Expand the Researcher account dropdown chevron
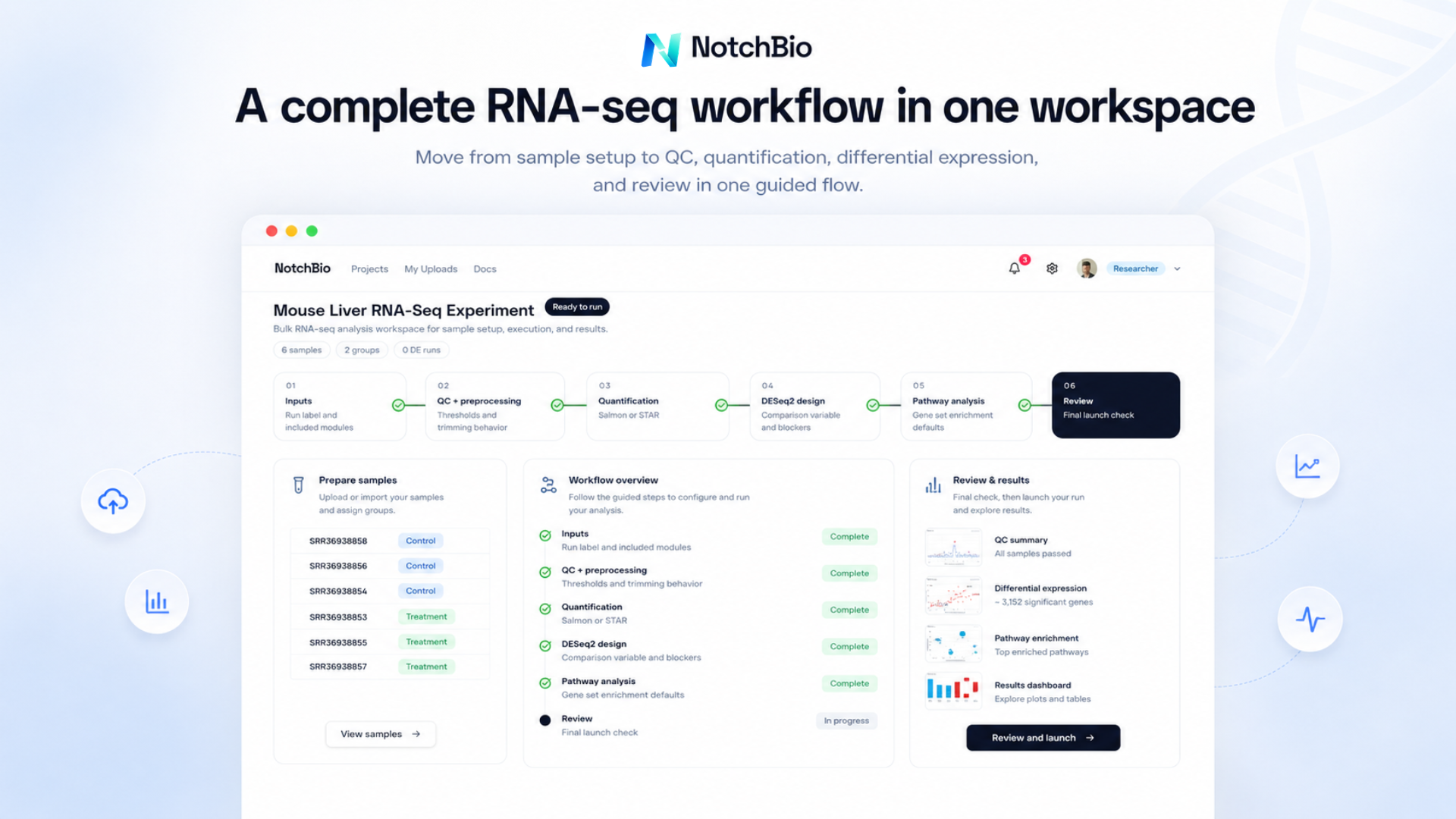The width and height of the screenshot is (1456, 819). 1177,268
